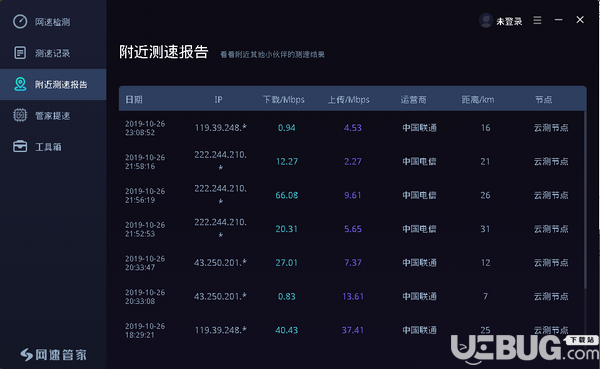
Task: Select the 2019-10-26 18:29:21 date cell
Action: click(x=145, y=330)
